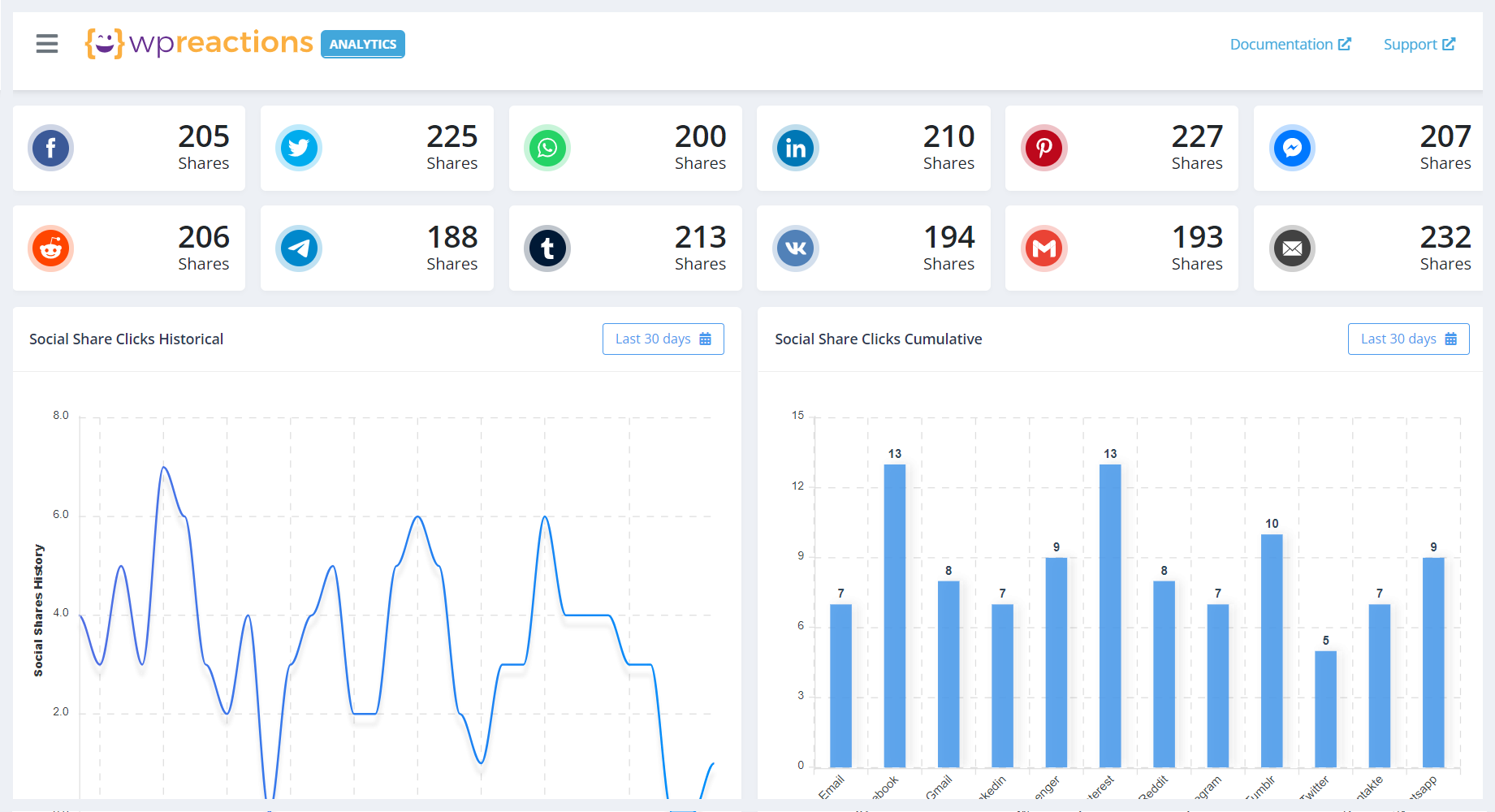Click the Gmail bar labeled 8

pos(948,674)
